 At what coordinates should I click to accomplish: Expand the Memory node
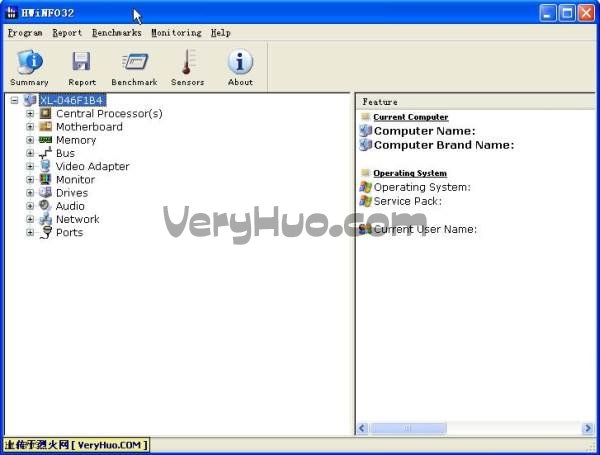coord(30,140)
